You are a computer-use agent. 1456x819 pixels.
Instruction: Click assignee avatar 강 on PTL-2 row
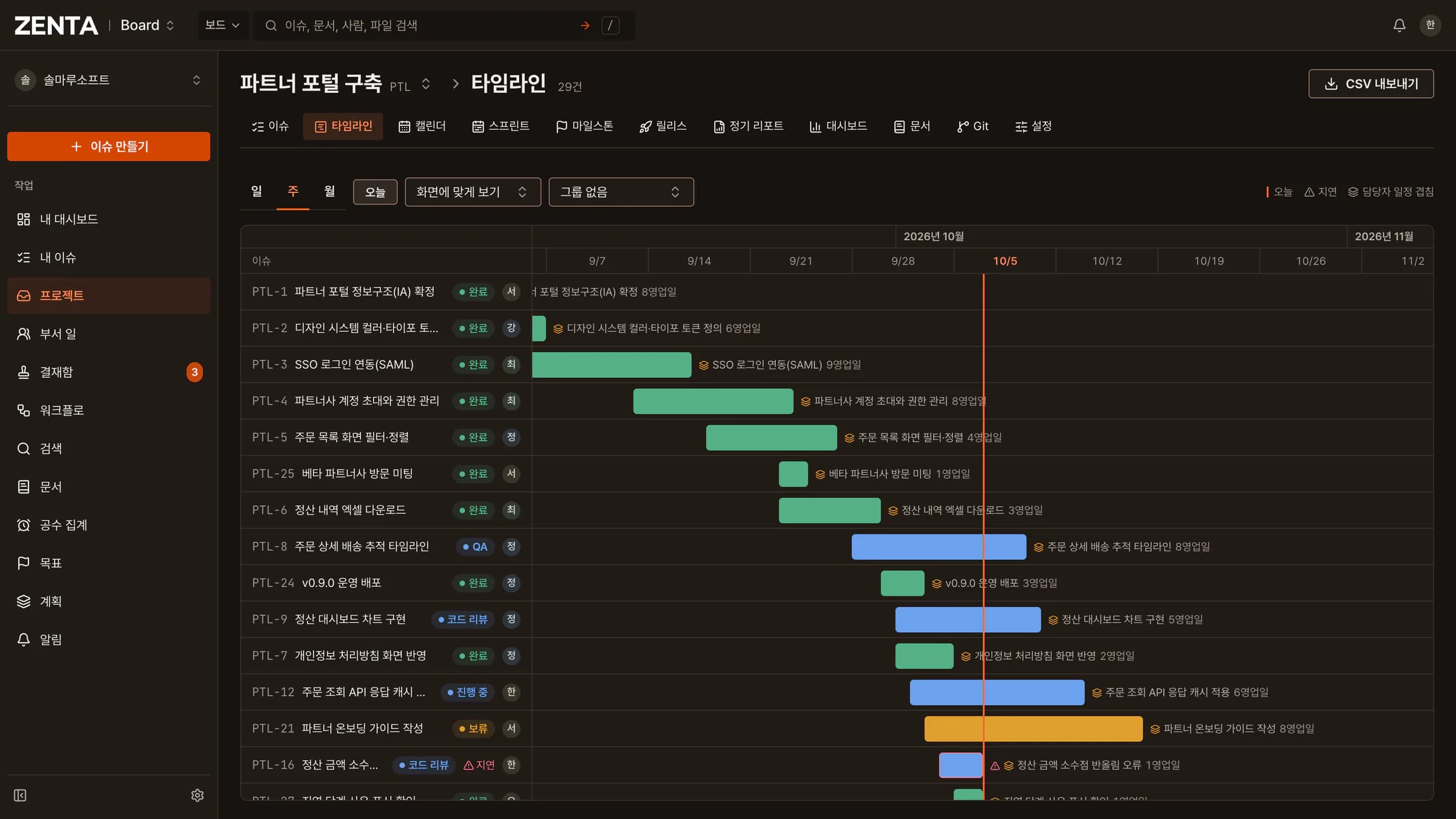tap(511, 328)
